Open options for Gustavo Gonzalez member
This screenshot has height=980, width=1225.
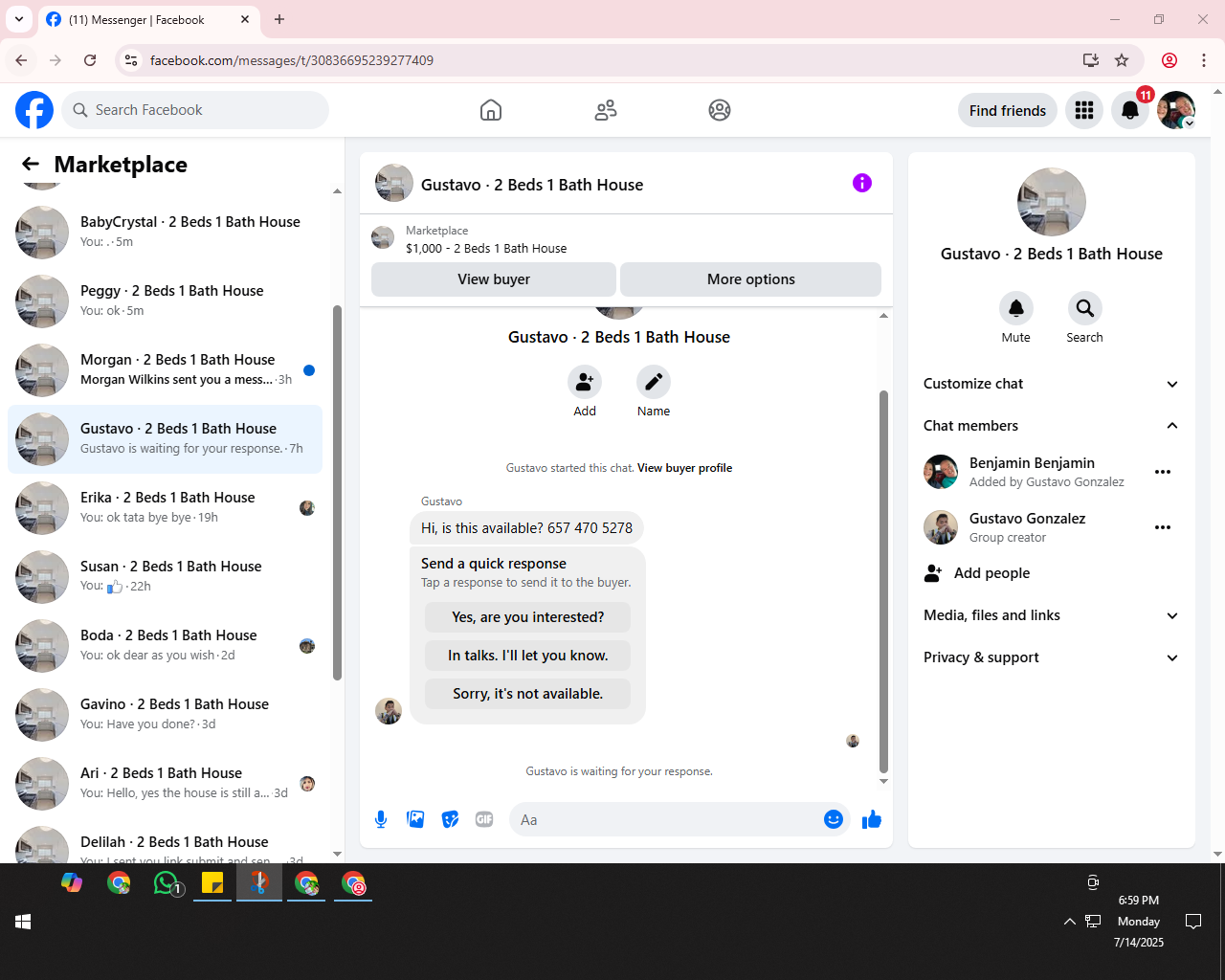click(1163, 527)
